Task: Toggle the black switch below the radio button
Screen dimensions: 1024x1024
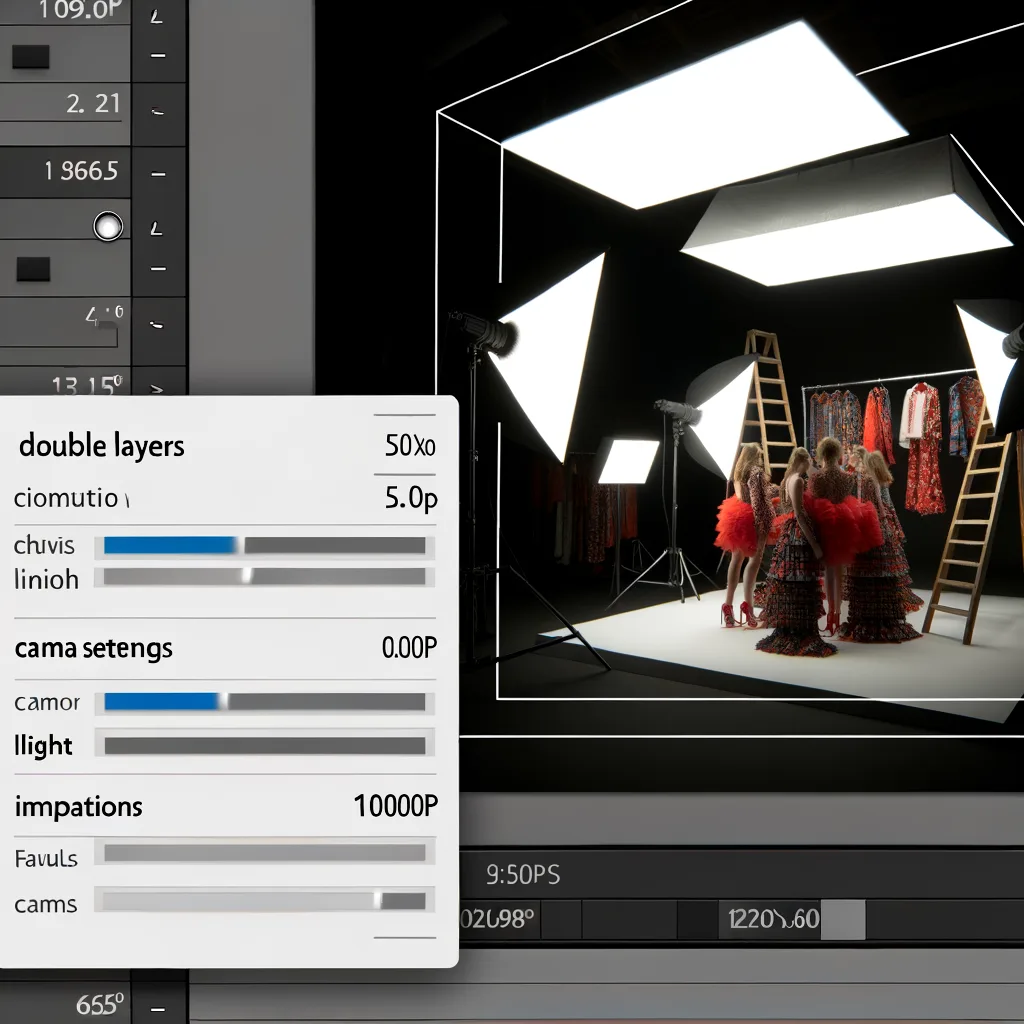Action: [33, 268]
